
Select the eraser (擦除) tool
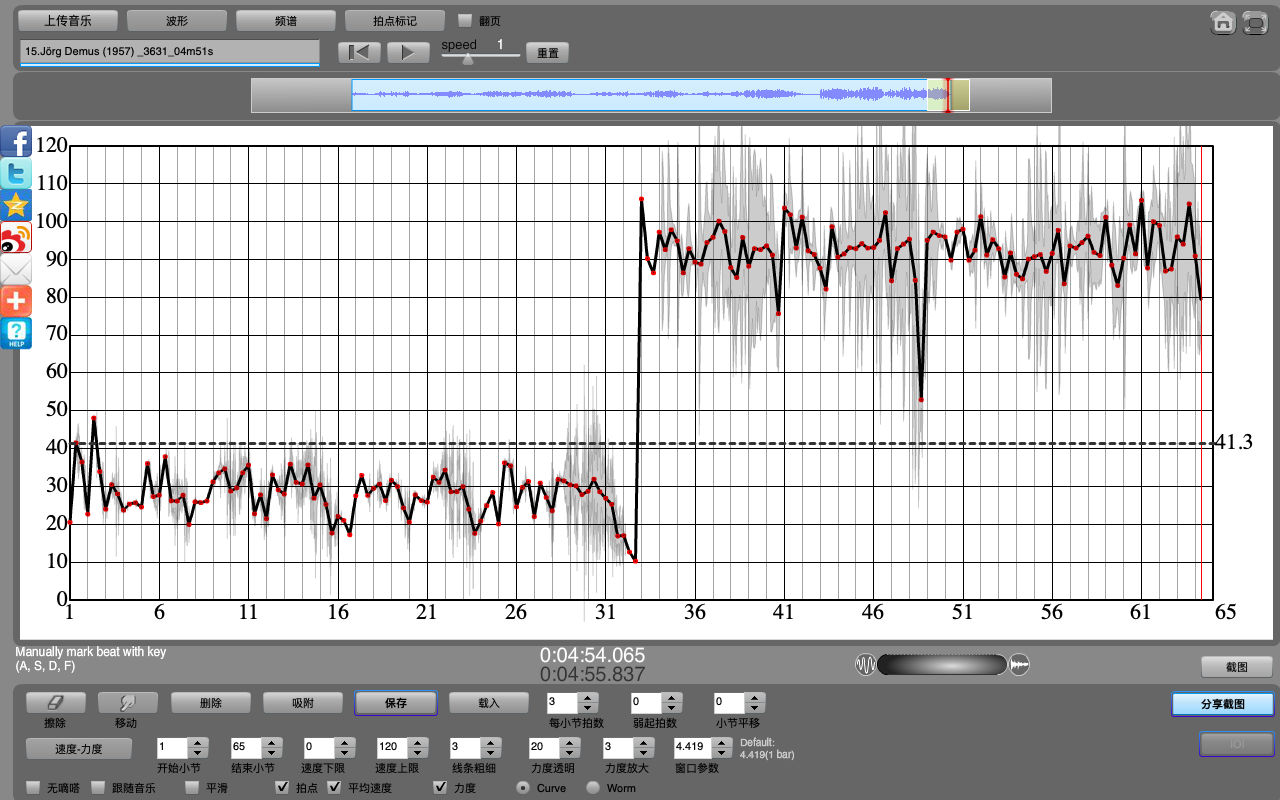[56, 703]
